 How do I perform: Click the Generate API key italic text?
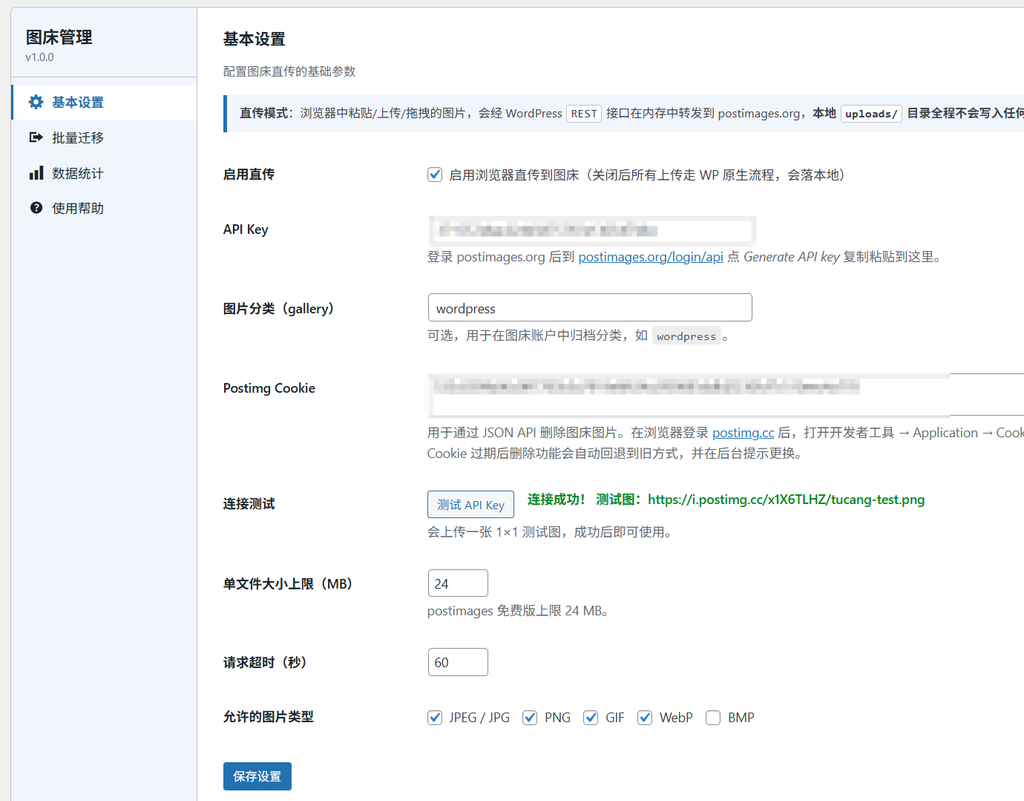click(x=792, y=257)
